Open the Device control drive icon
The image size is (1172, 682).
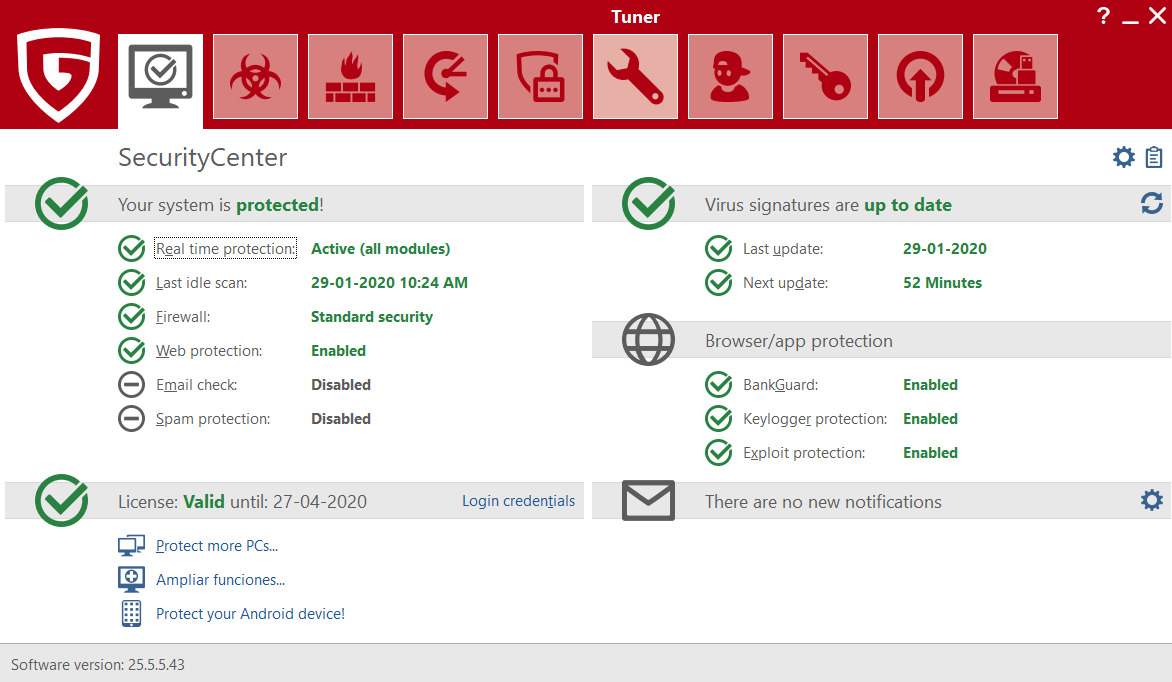click(x=1015, y=76)
